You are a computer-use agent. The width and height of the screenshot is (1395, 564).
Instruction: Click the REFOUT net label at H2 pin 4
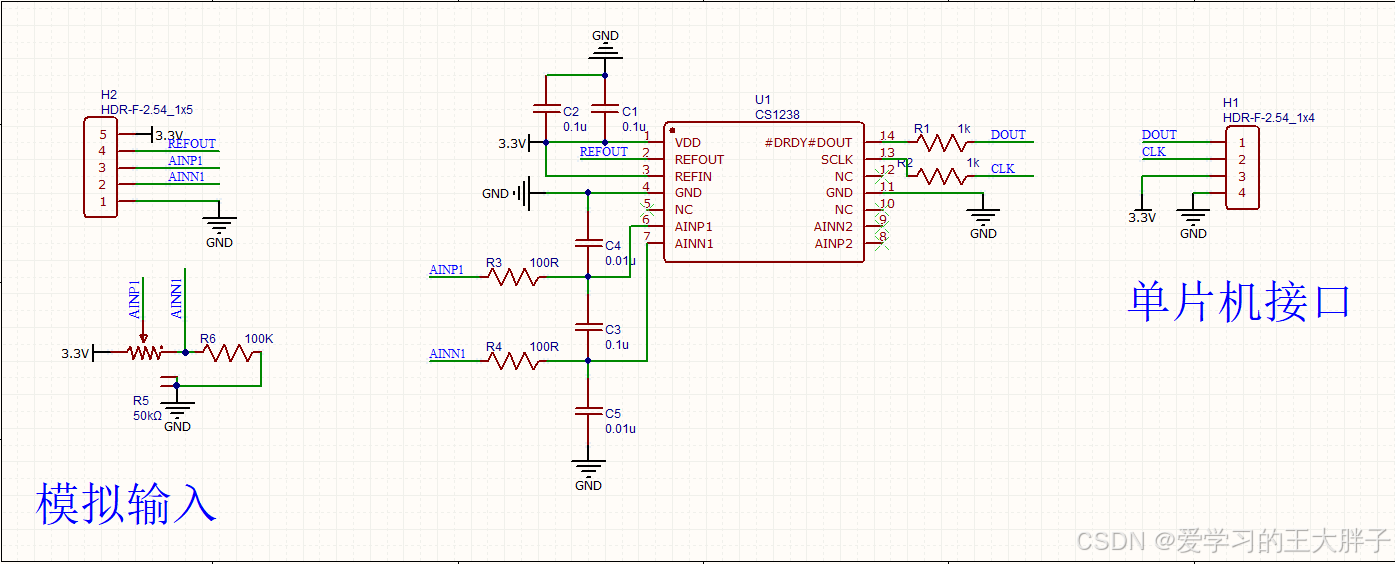point(192,144)
